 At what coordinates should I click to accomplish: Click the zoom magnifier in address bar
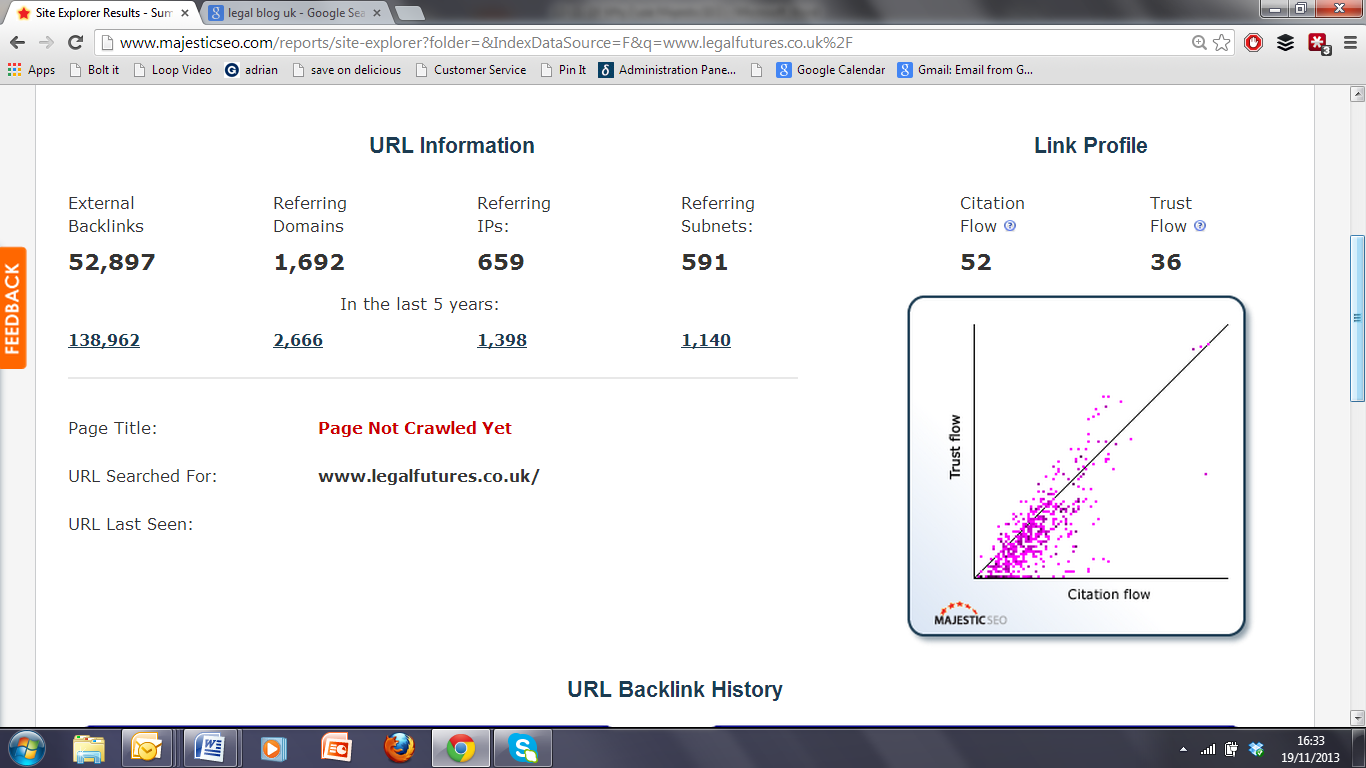[x=1199, y=42]
